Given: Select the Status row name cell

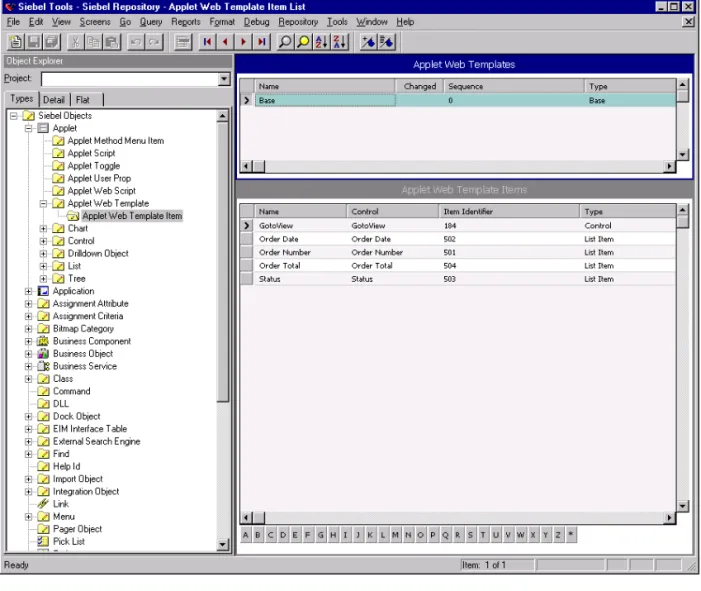Looking at the screenshot, I should (300, 279).
